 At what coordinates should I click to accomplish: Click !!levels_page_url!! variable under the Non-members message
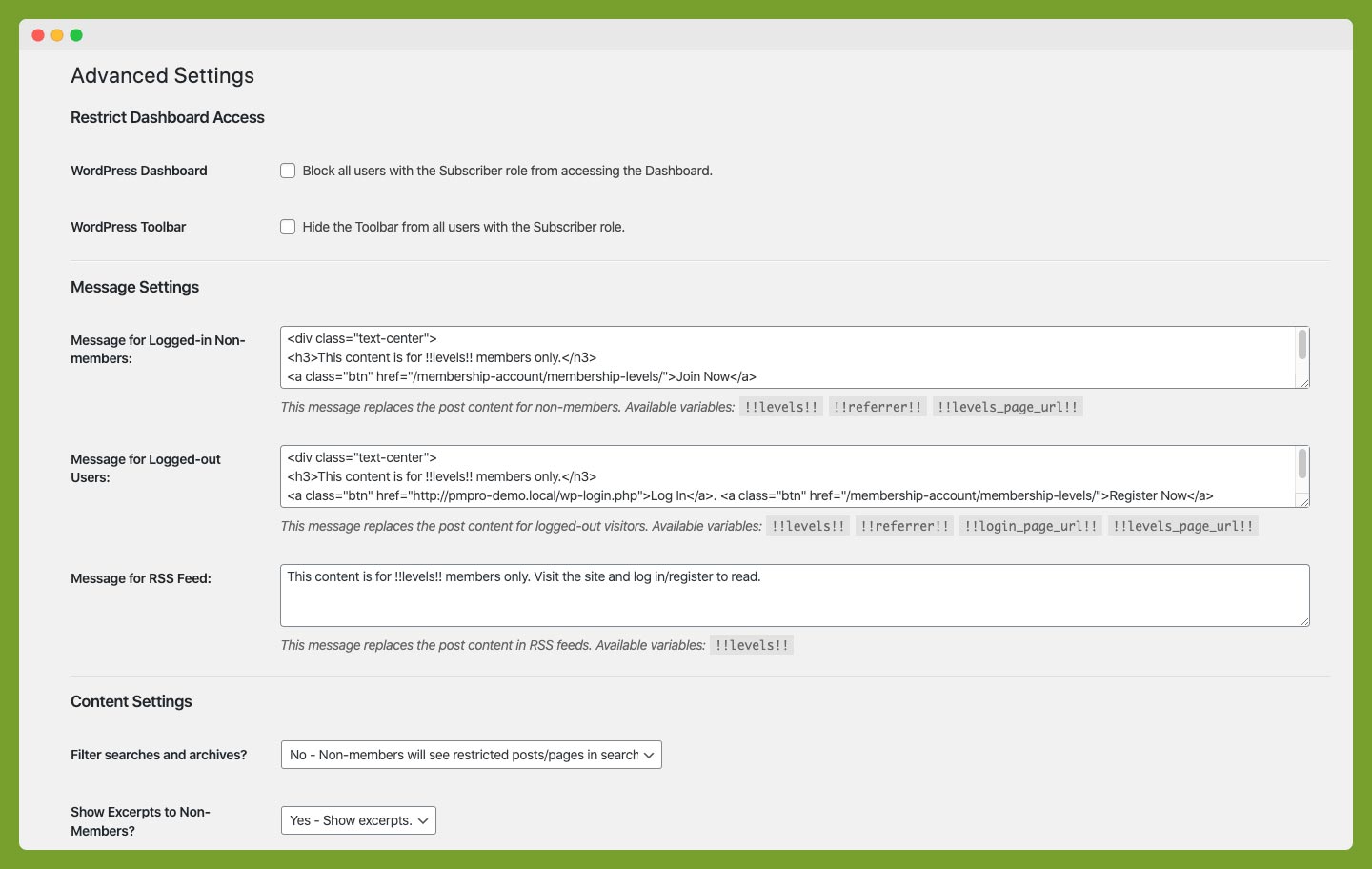1008,407
